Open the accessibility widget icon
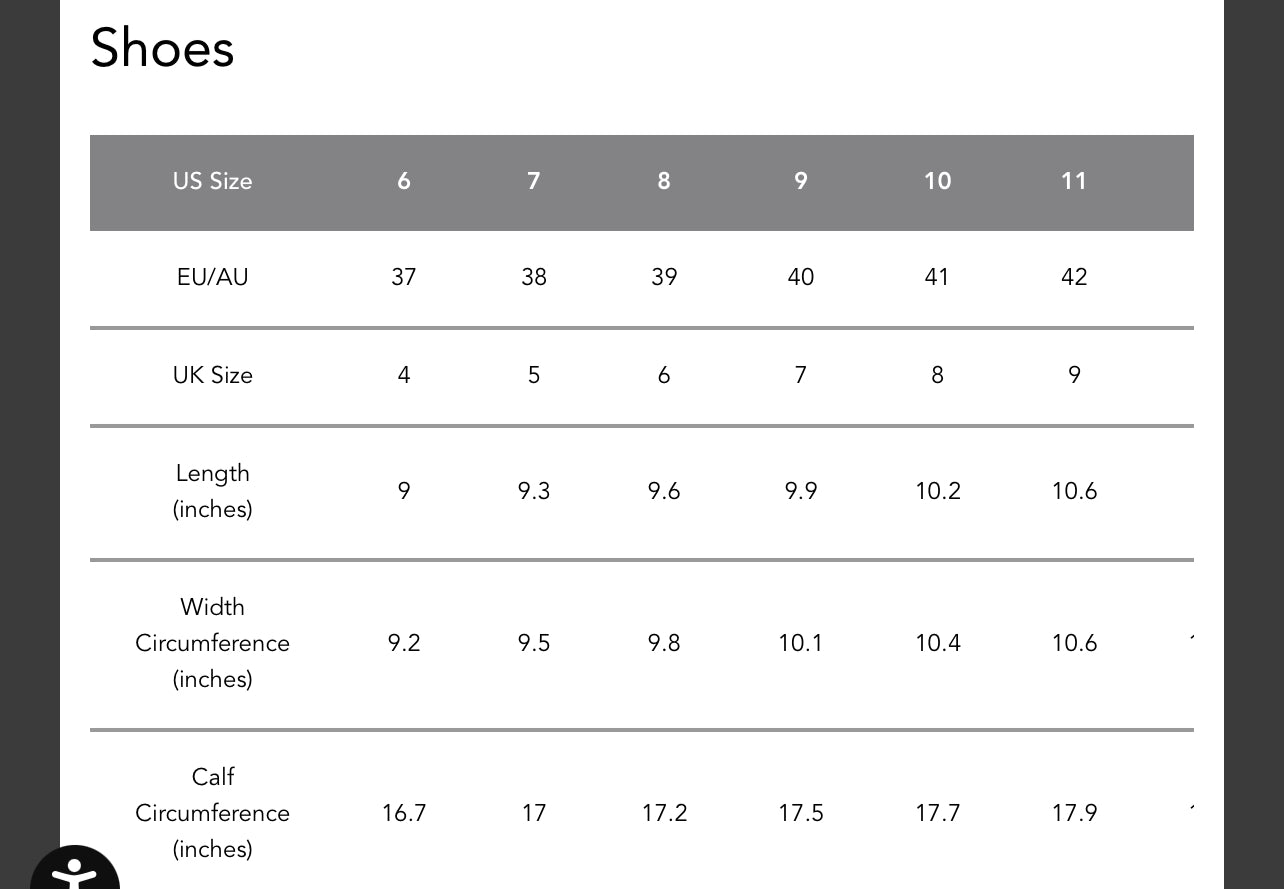The width and height of the screenshot is (1284, 889). click(x=74, y=872)
